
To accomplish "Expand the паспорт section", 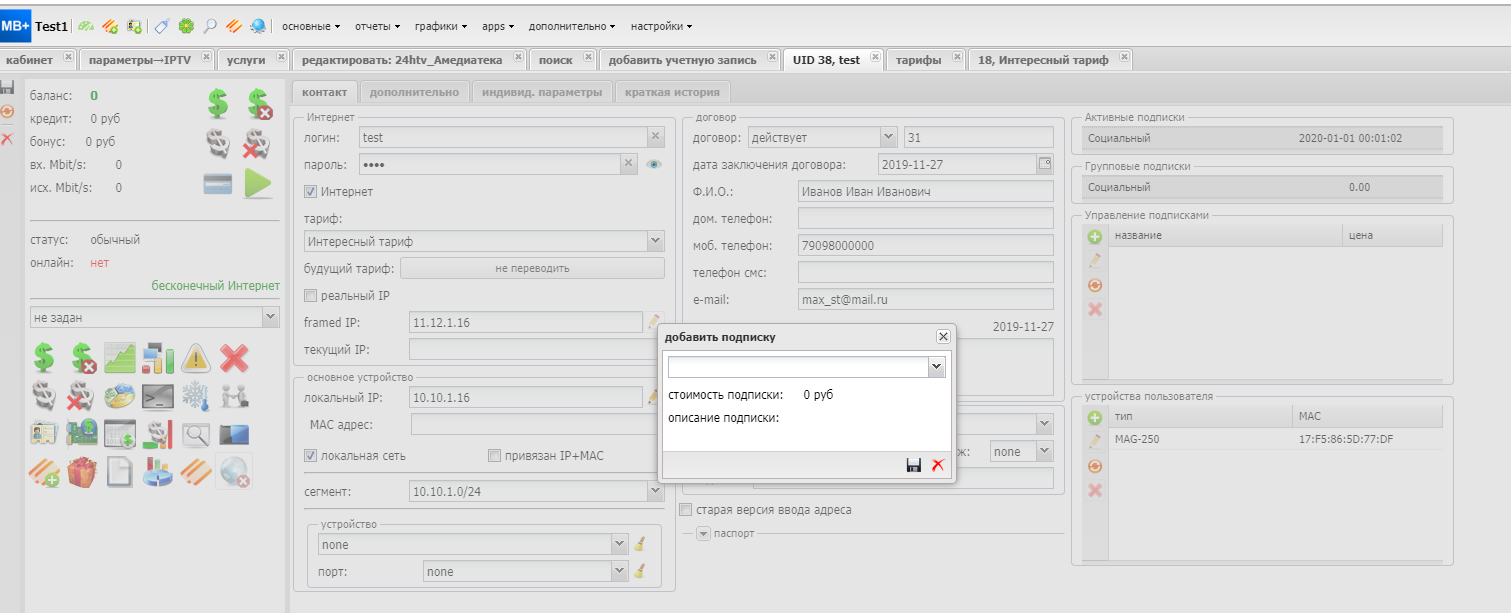I will pyautogui.click(x=702, y=533).
